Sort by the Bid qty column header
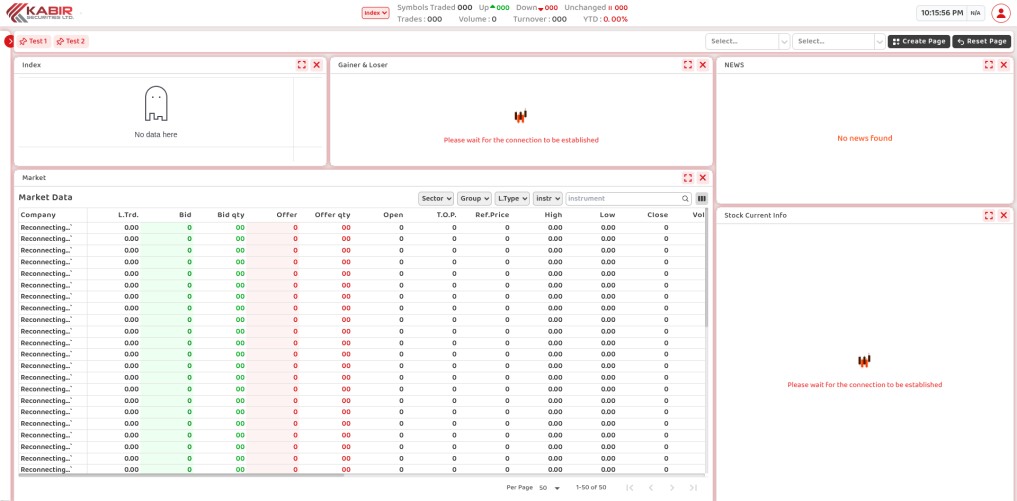 tap(230, 215)
